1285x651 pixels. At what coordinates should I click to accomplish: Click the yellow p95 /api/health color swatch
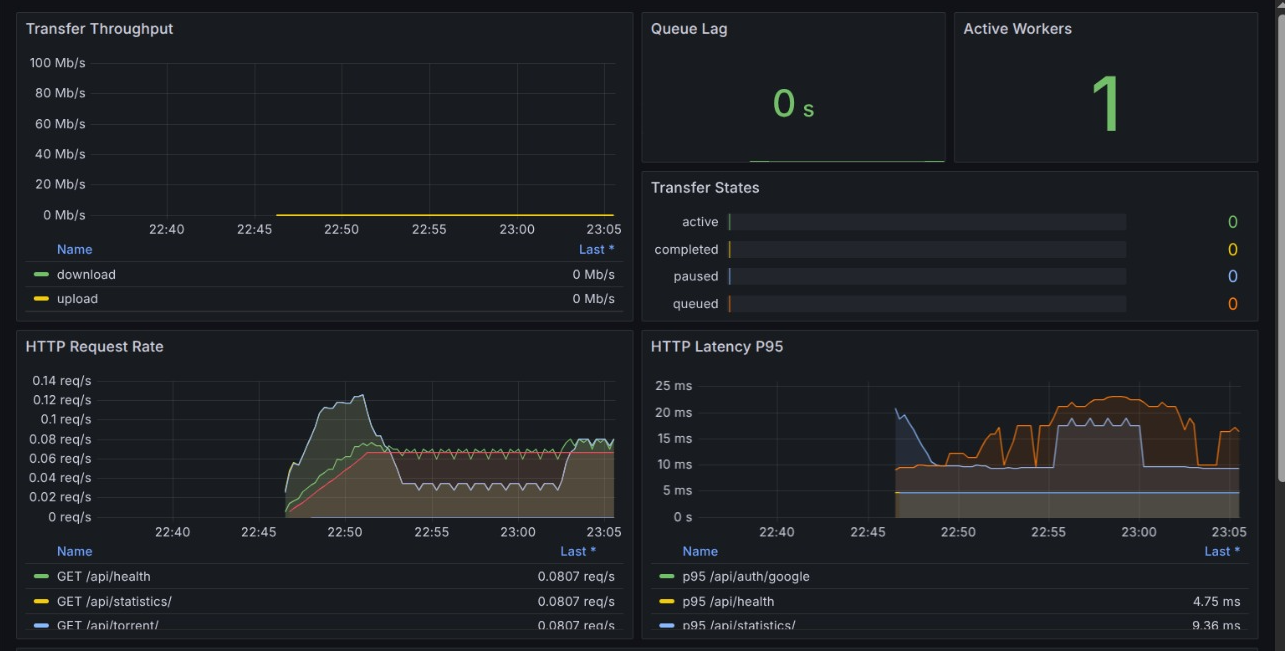pyautogui.click(x=667, y=601)
